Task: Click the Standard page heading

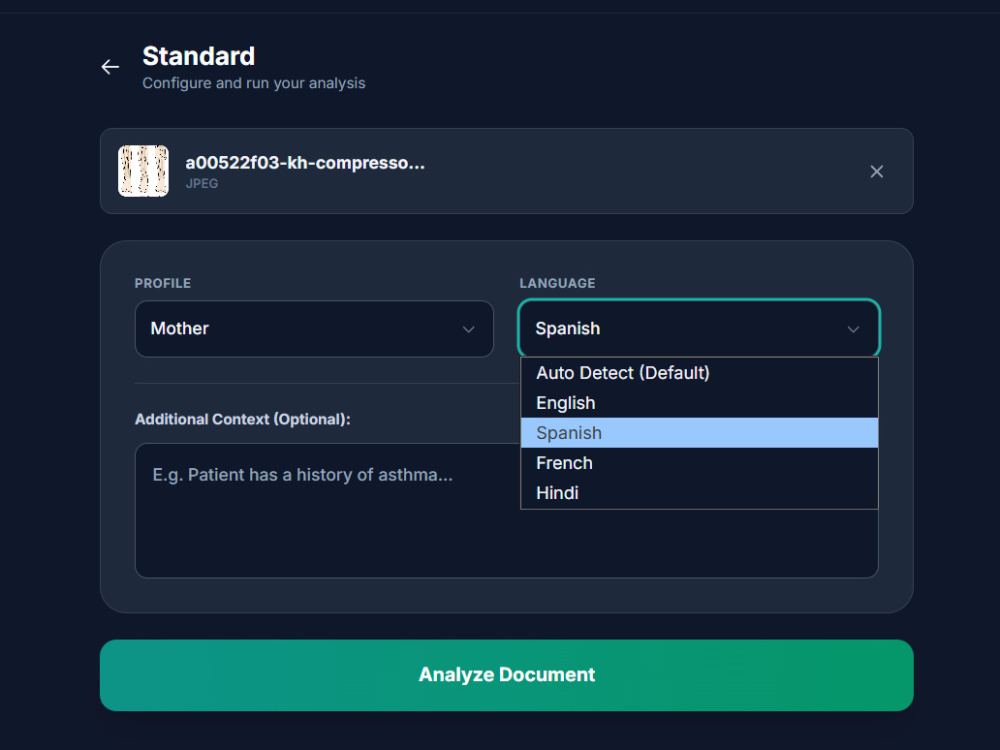Action: click(x=198, y=56)
